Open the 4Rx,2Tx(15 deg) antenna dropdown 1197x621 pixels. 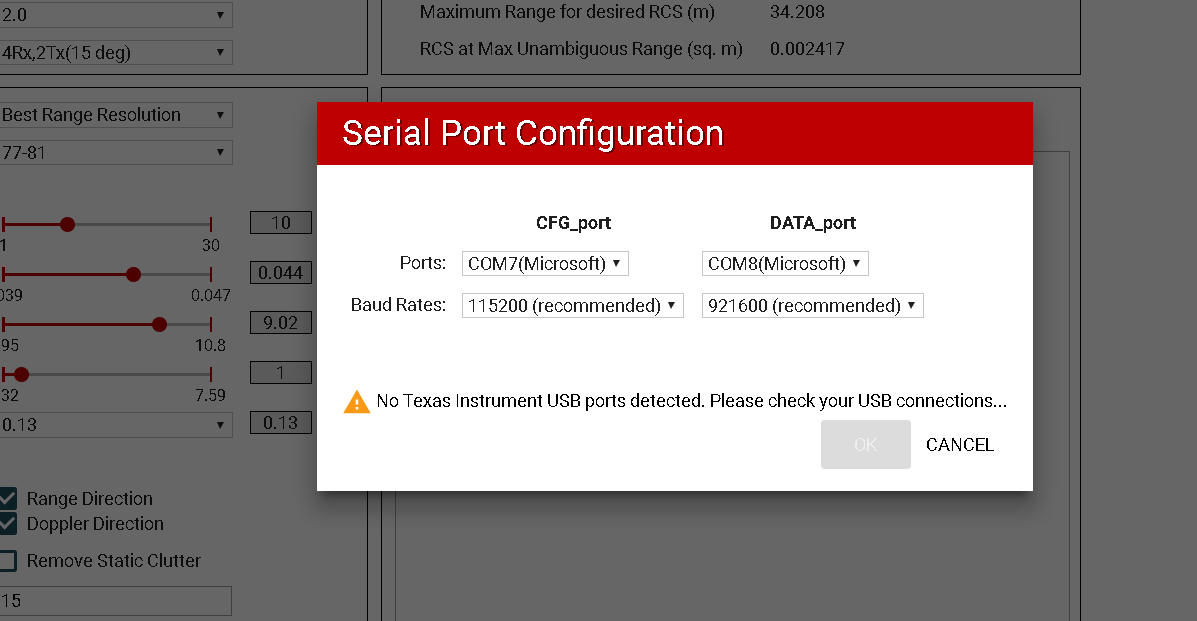point(115,53)
